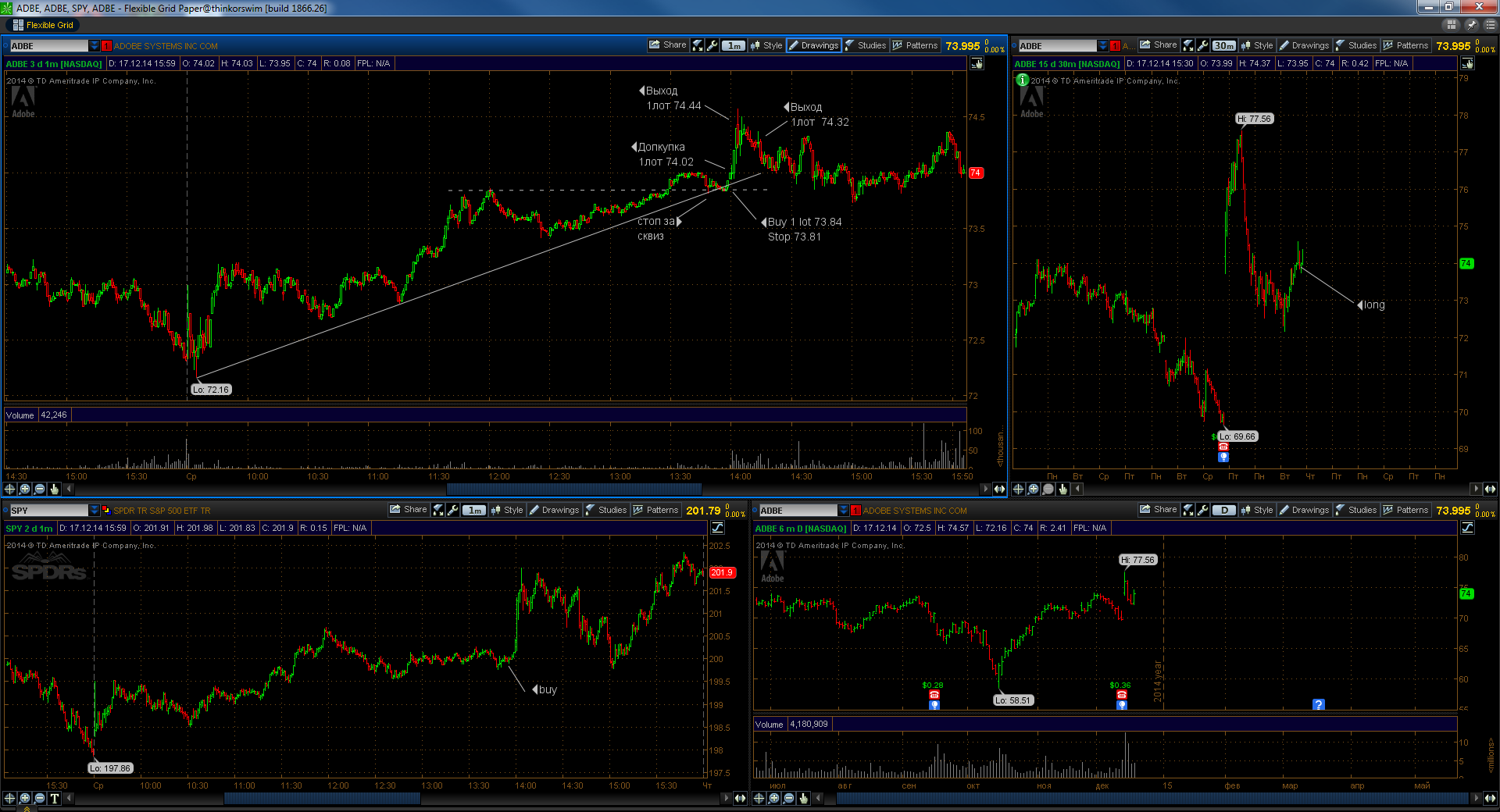Click the SPY chart horizontal scrollbar thumb
The image size is (1500, 812).
pos(322,798)
